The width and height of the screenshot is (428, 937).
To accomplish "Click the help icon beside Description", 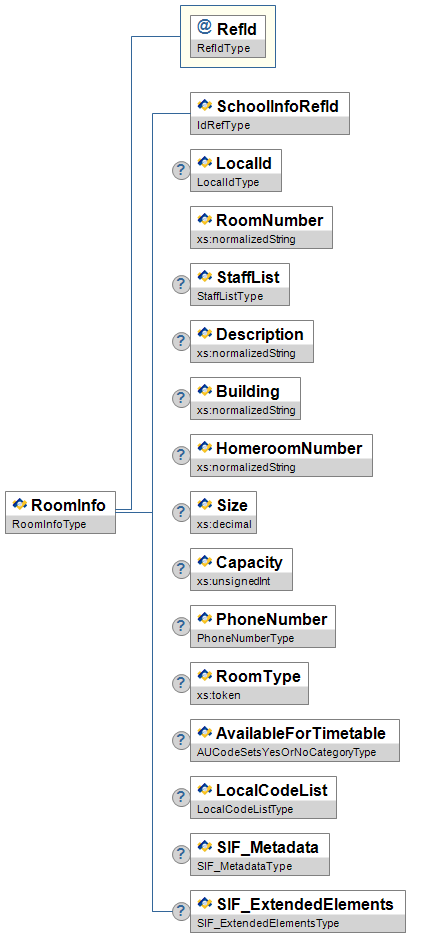I will 181,341.
